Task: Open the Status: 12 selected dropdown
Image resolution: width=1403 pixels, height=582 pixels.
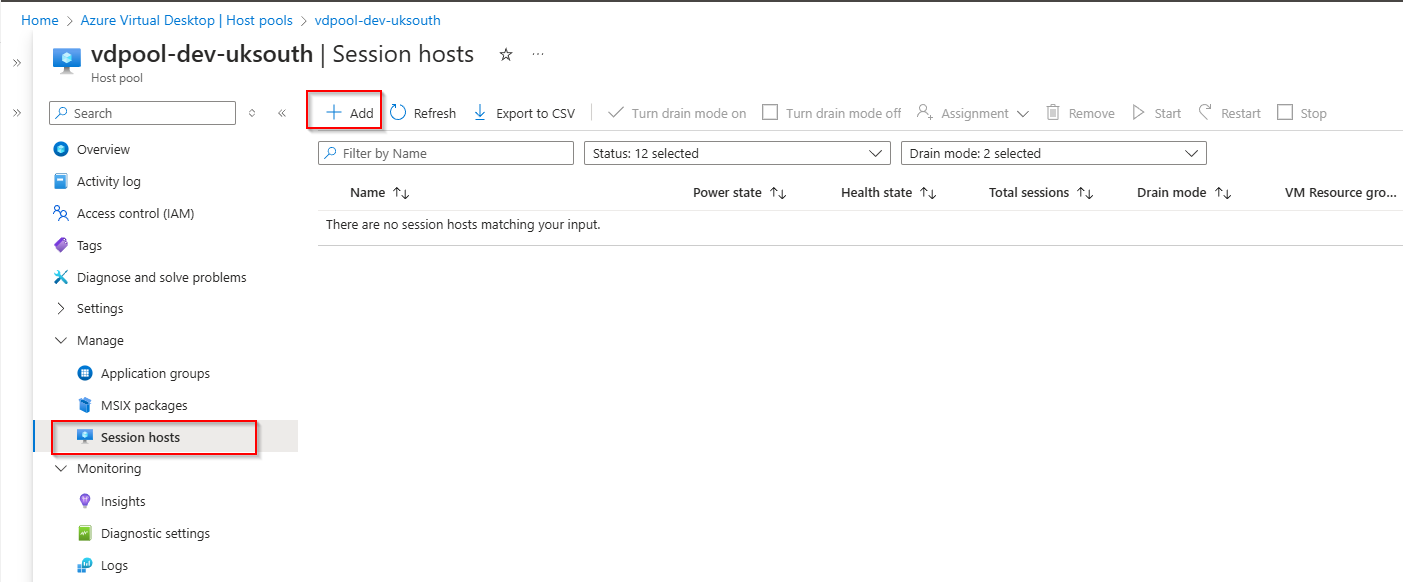Action: click(736, 153)
